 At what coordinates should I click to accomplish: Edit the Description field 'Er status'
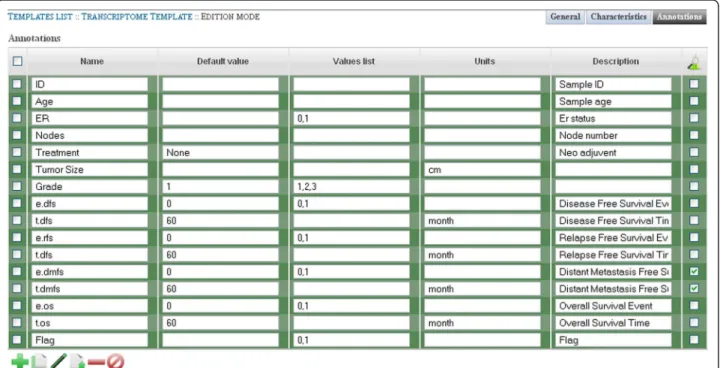[613, 119]
